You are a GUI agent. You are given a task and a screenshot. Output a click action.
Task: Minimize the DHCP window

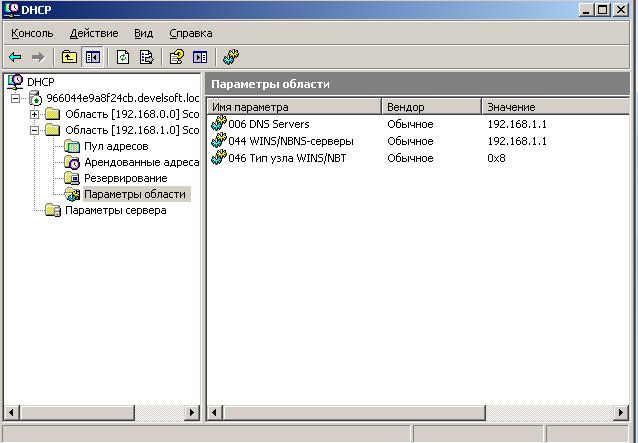click(586, 10)
